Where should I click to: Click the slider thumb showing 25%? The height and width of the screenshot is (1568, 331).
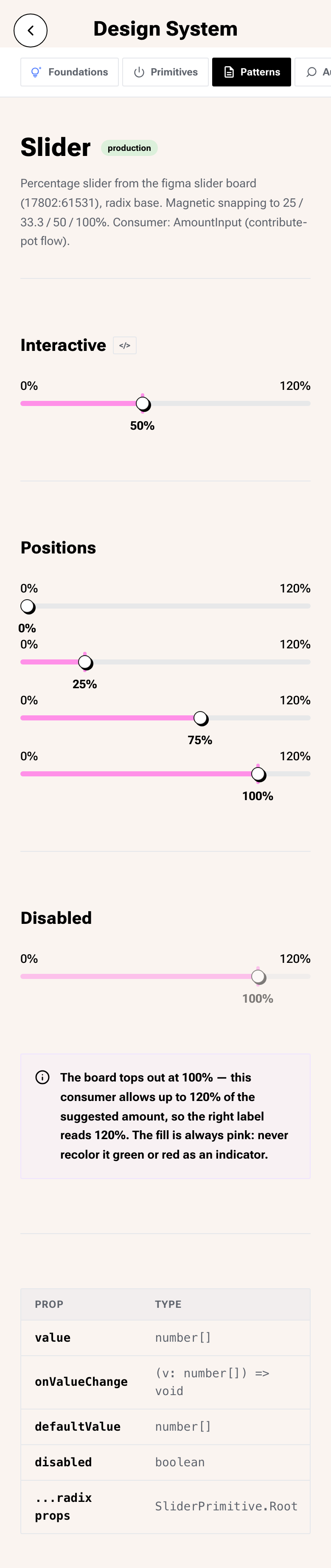85,662
